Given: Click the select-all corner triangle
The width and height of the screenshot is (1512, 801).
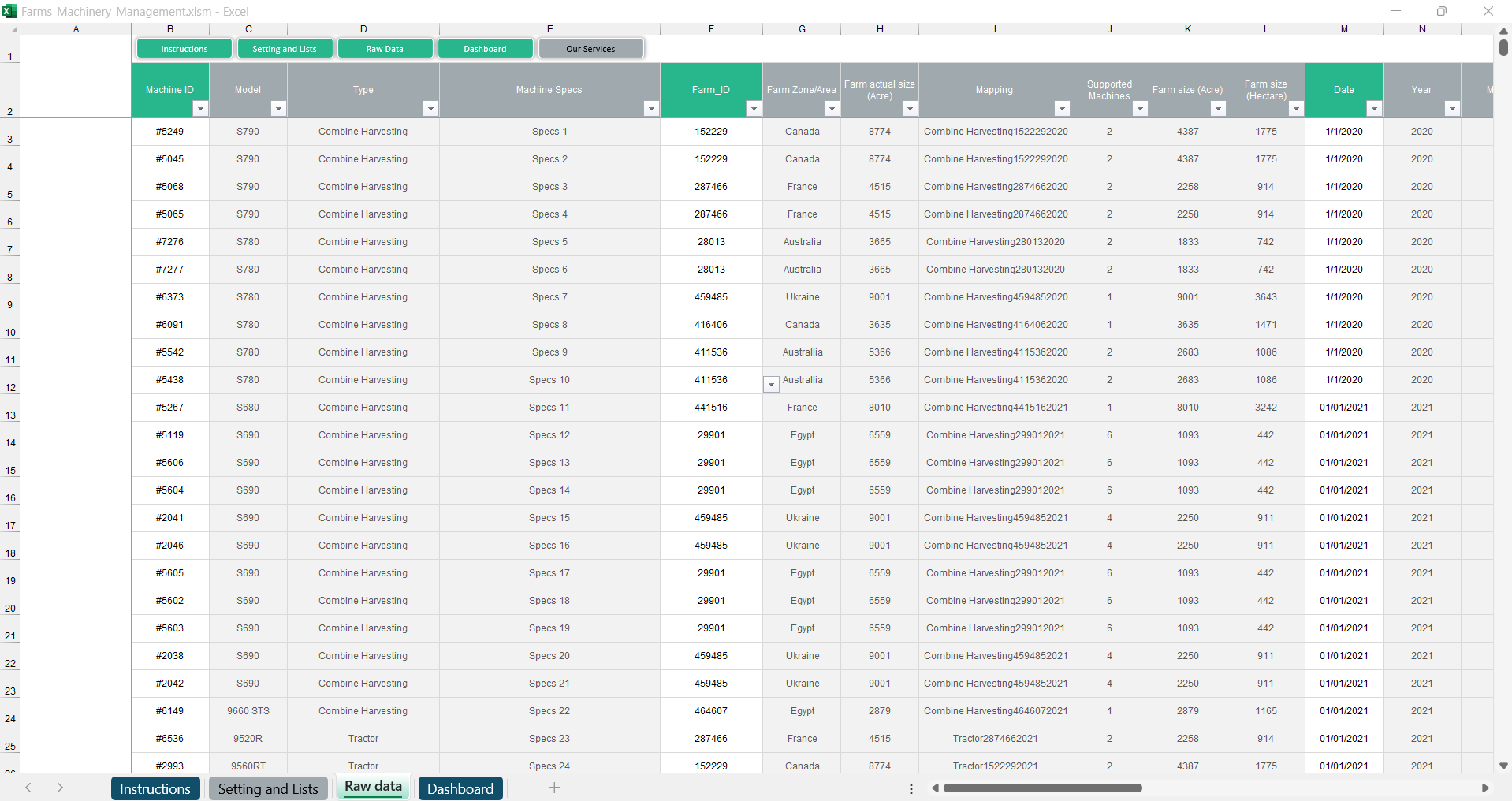Looking at the screenshot, I should (13, 29).
